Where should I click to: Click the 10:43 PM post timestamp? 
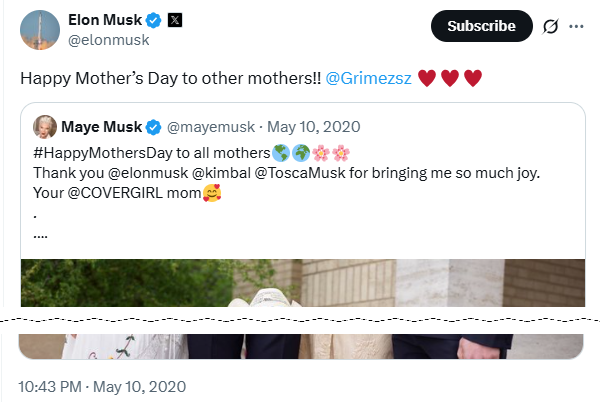point(101,386)
